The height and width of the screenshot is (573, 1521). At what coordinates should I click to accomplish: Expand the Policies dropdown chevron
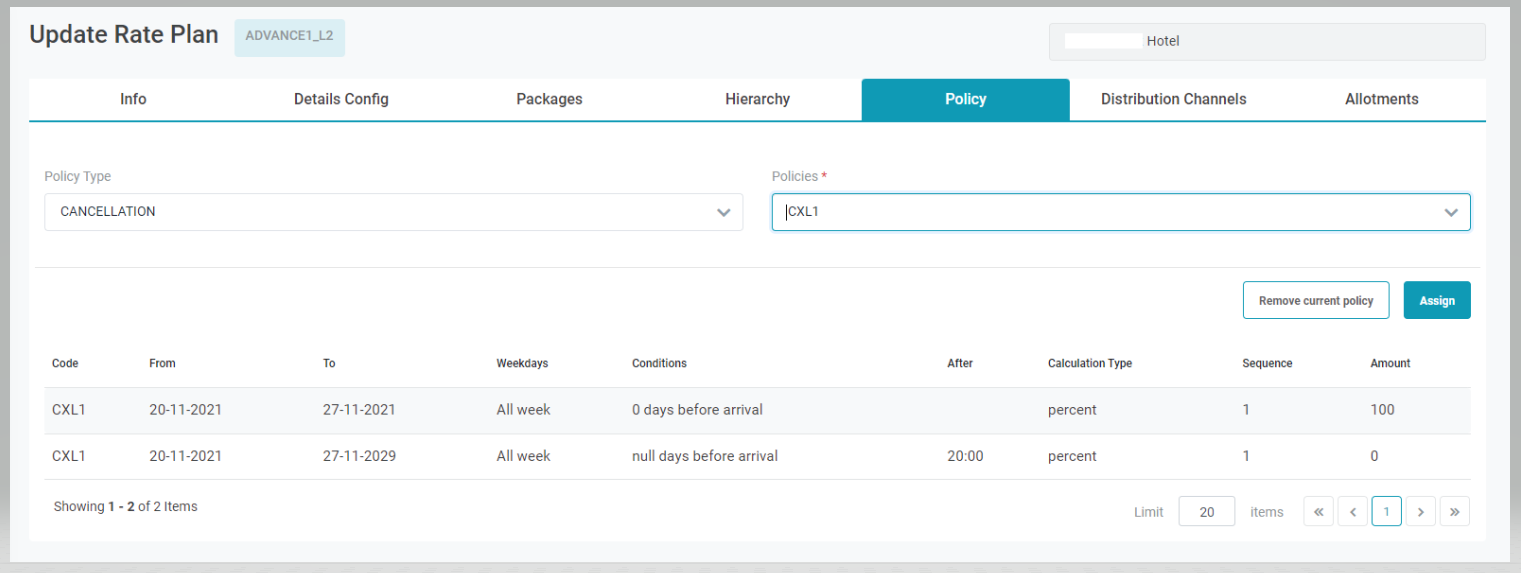(x=1450, y=212)
